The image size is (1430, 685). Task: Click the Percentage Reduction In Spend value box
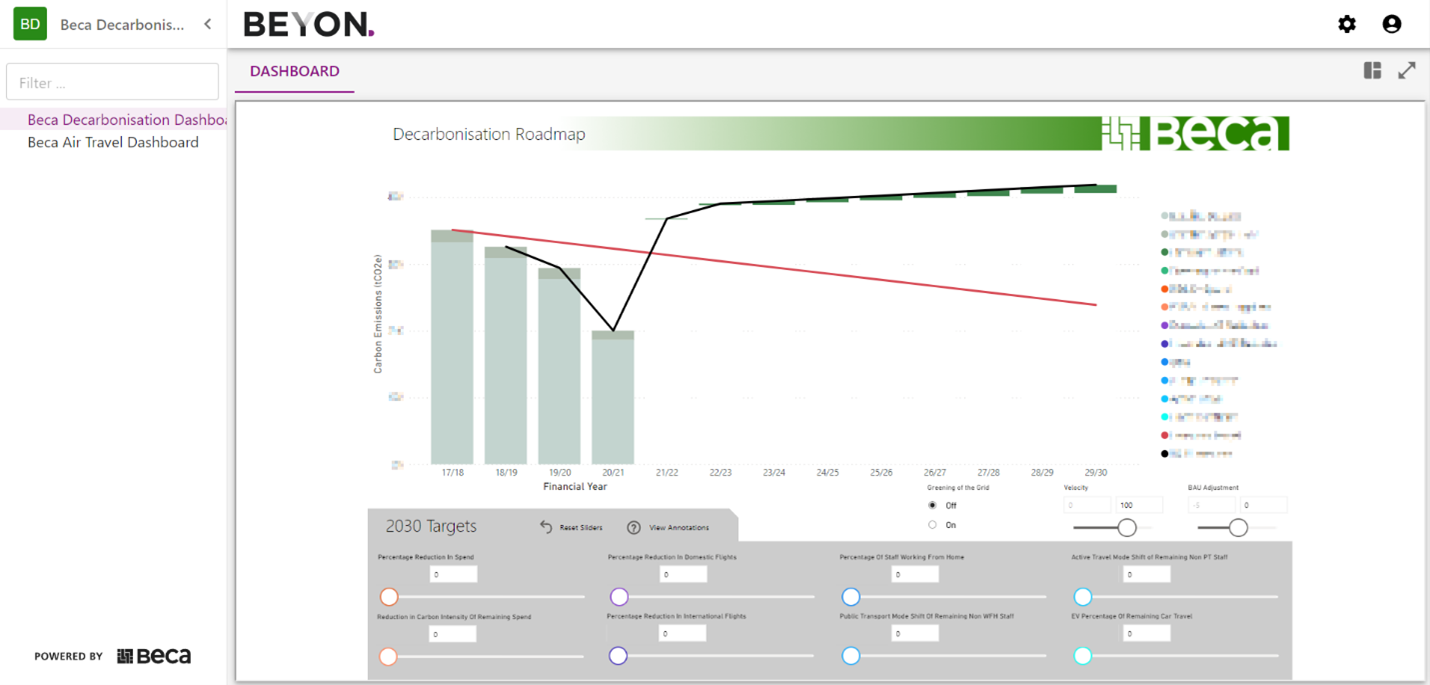(453, 573)
